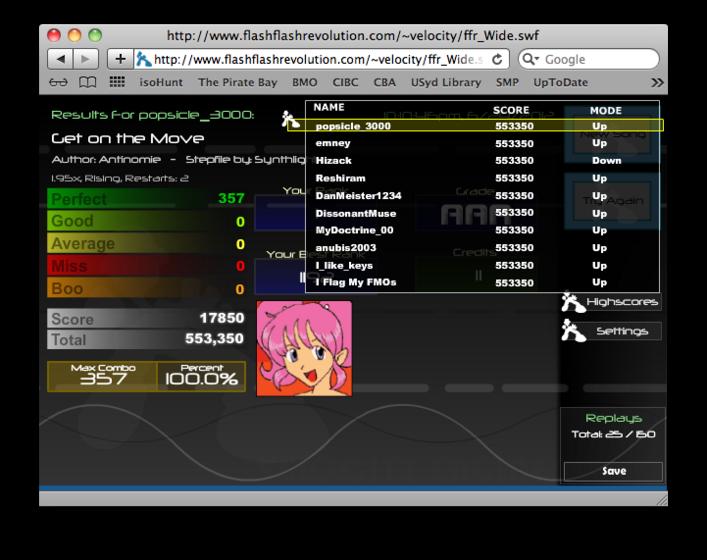The image size is (707, 560).
Task: Open Reading List glasses icon
Action: pos(58,83)
